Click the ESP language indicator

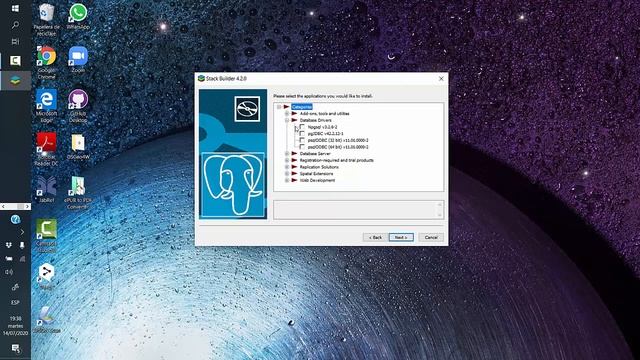click(x=15, y=302)
